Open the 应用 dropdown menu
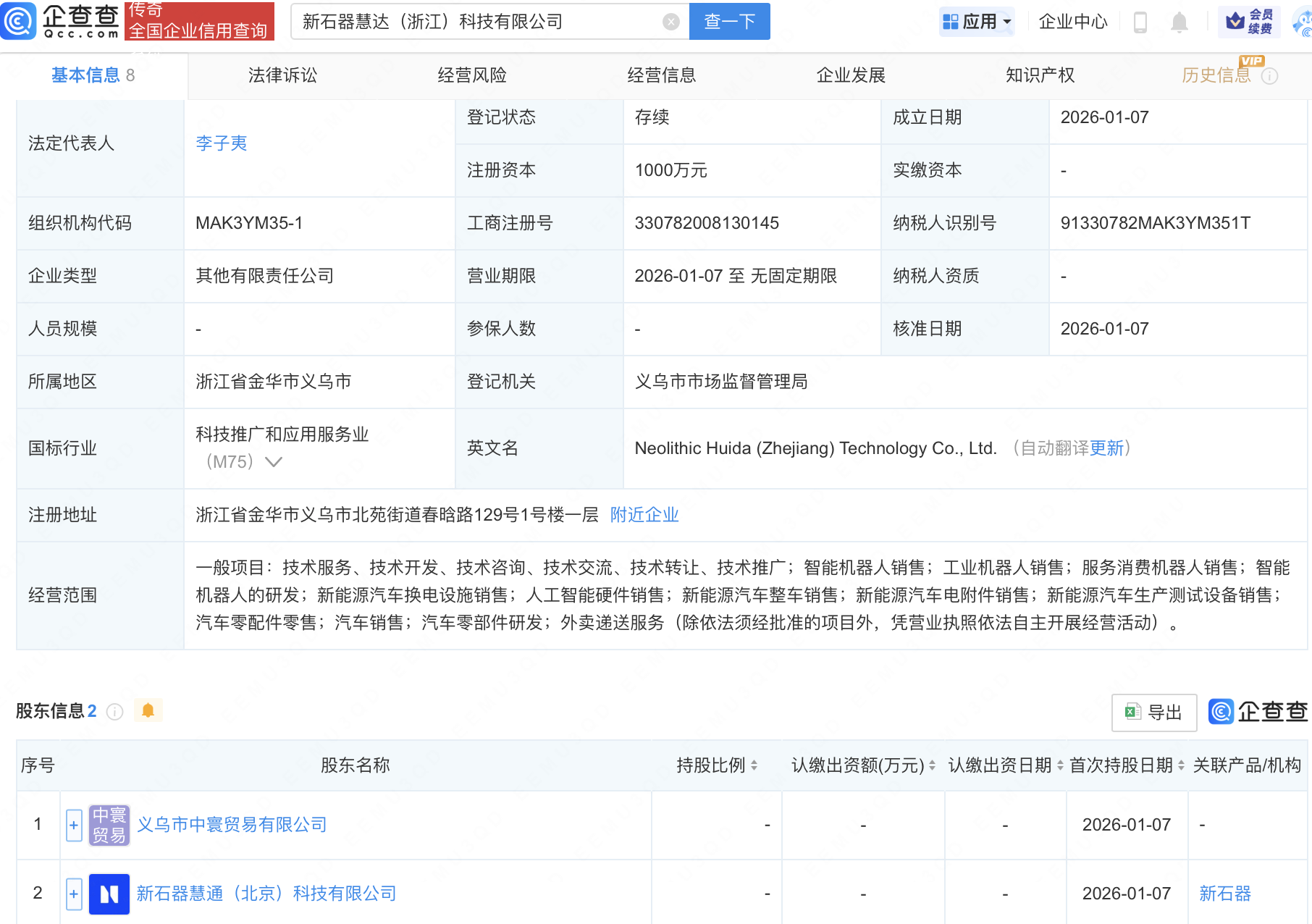 point(977,22)
